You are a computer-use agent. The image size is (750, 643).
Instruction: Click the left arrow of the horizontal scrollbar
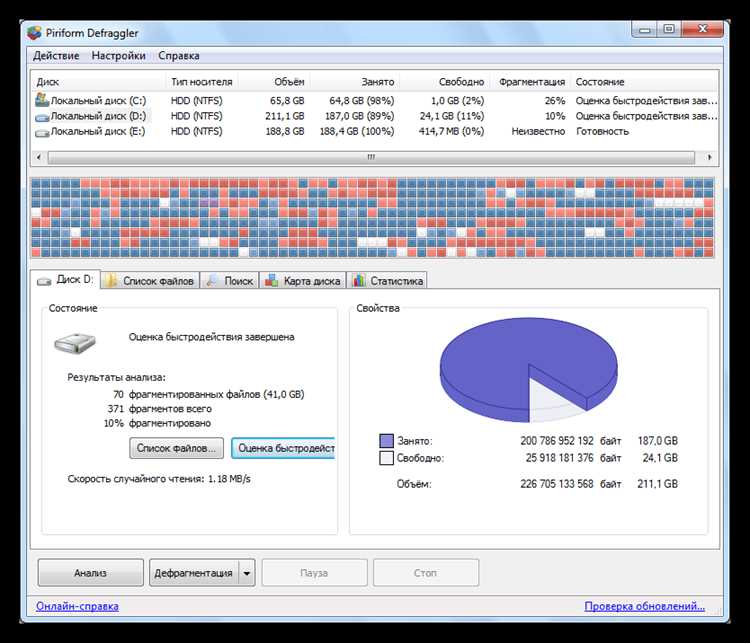pyautogui.click(x=39, y=157)
